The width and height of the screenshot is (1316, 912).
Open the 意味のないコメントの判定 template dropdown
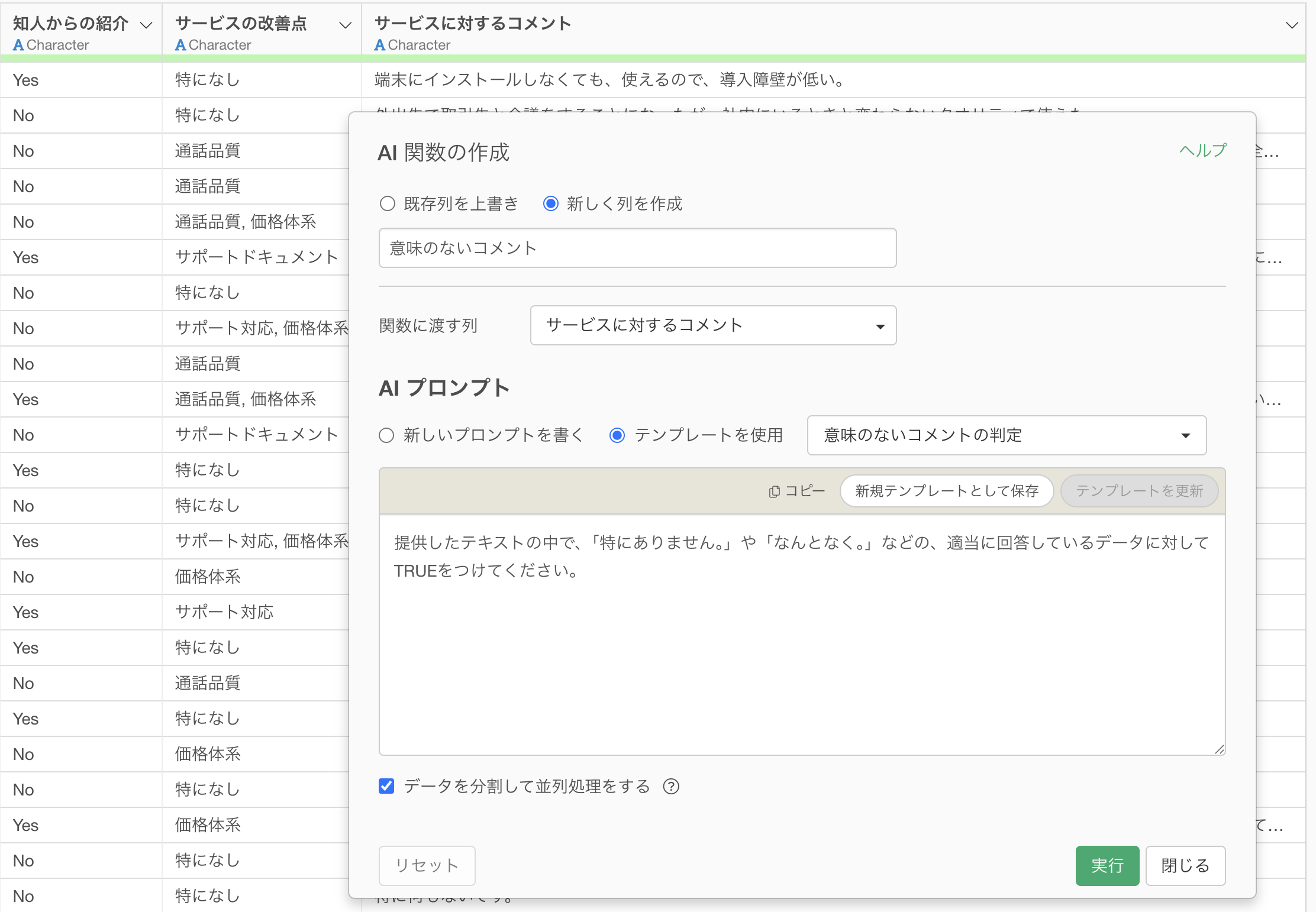click(1007, 435)
